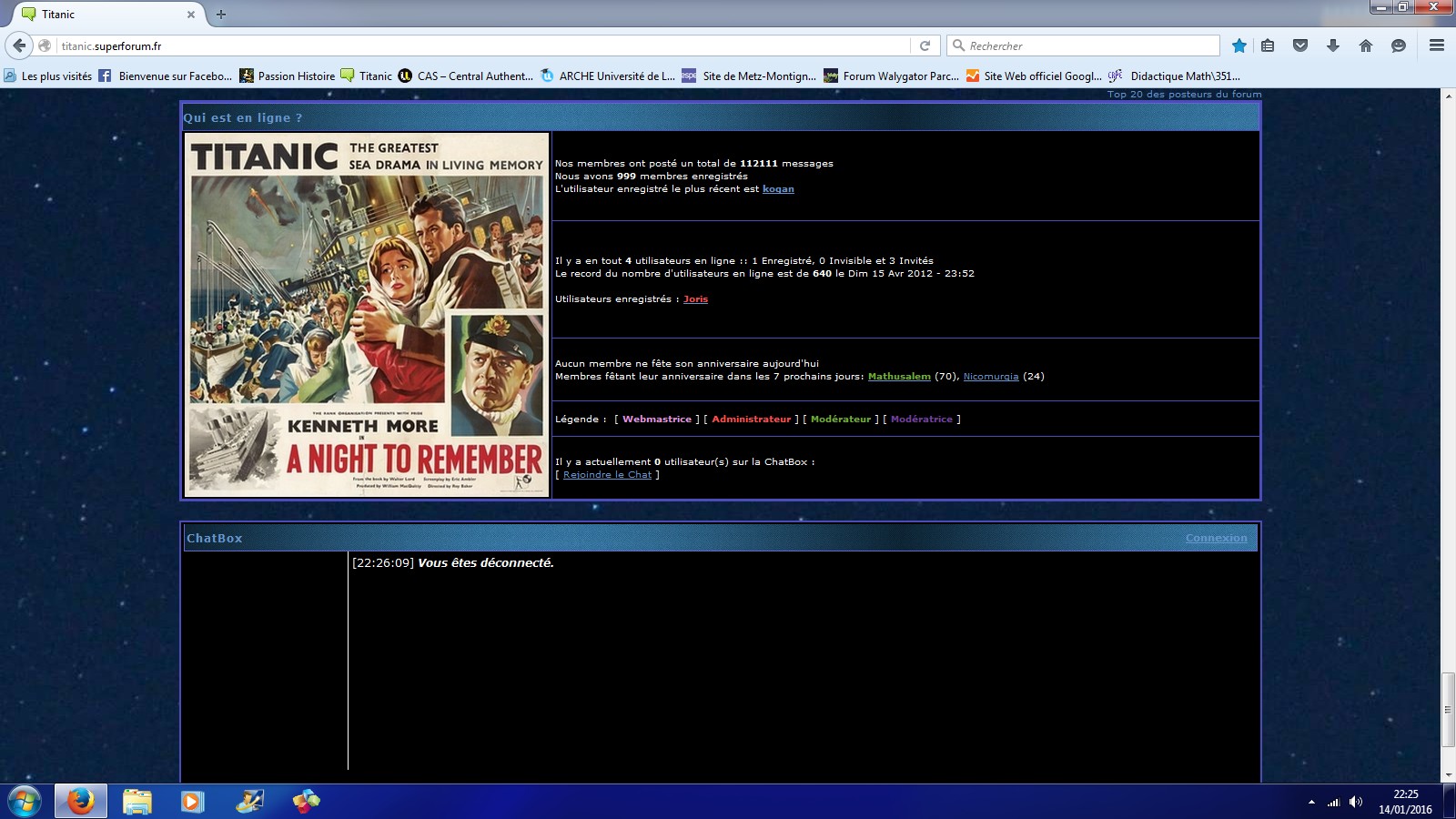Click Webmastrice legend label

pos(657,420)
